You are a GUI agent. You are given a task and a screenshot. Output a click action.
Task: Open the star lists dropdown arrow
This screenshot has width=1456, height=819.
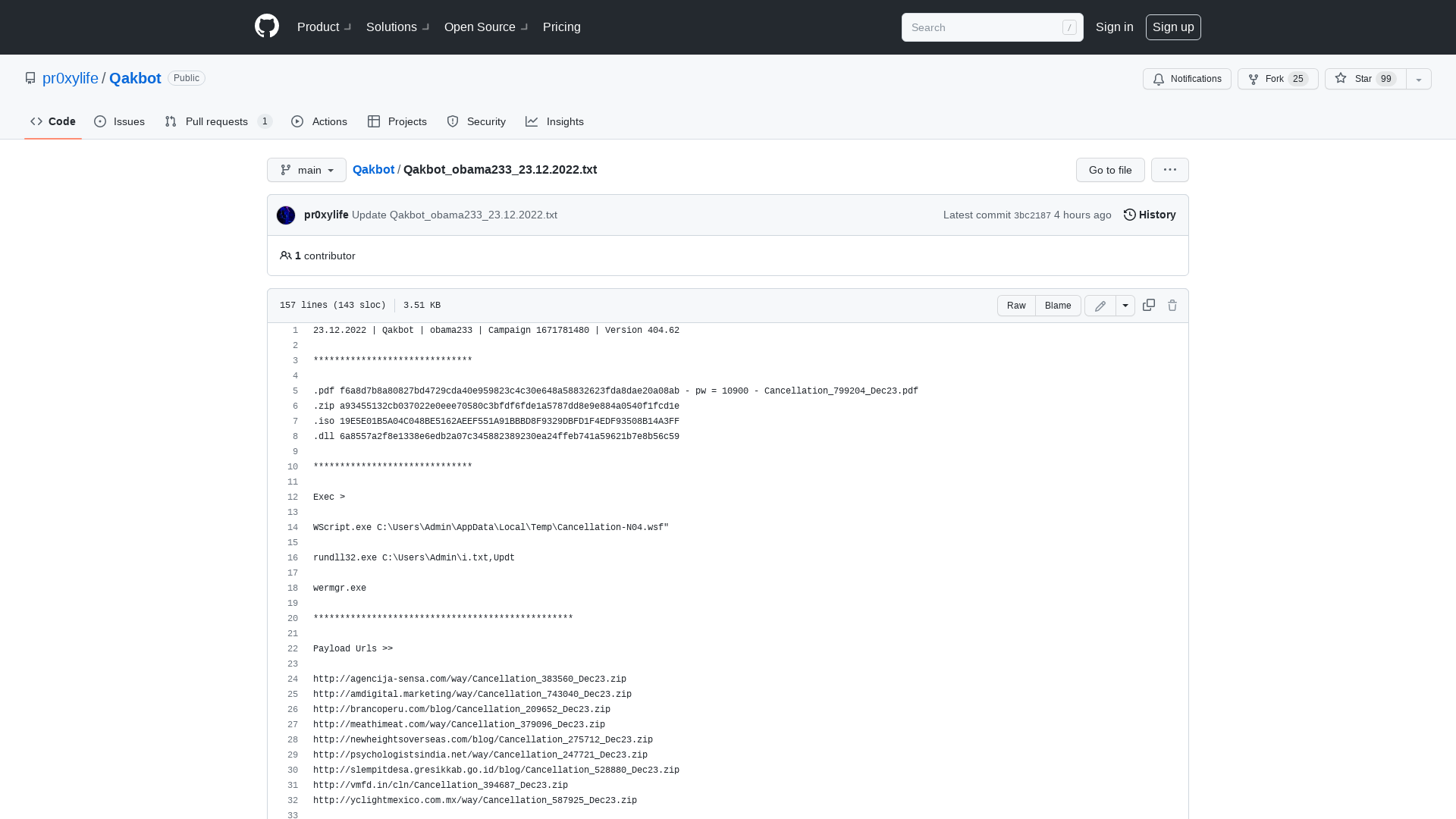point(1419,79)
